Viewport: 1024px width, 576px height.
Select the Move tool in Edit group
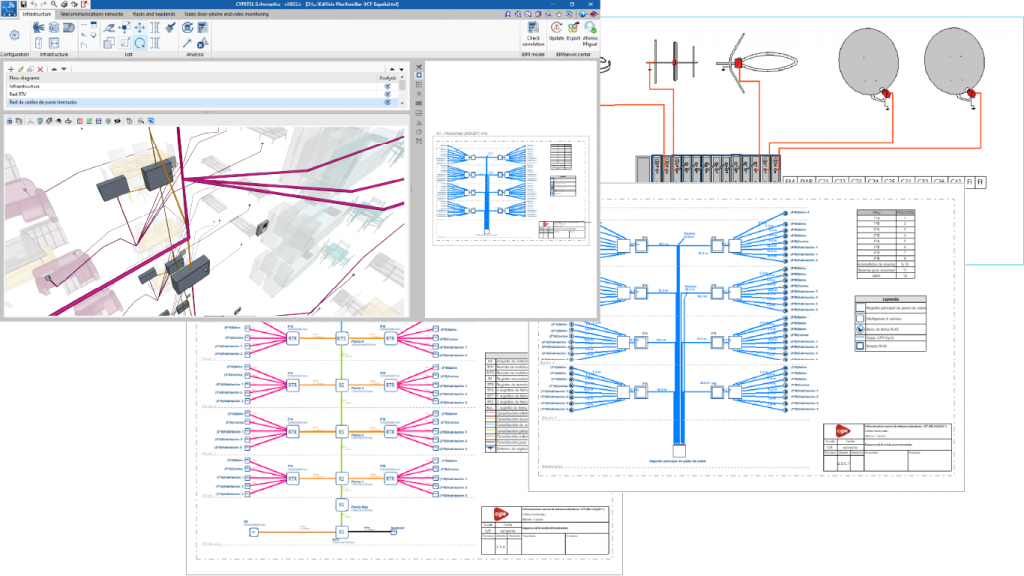tap(140, 27)
